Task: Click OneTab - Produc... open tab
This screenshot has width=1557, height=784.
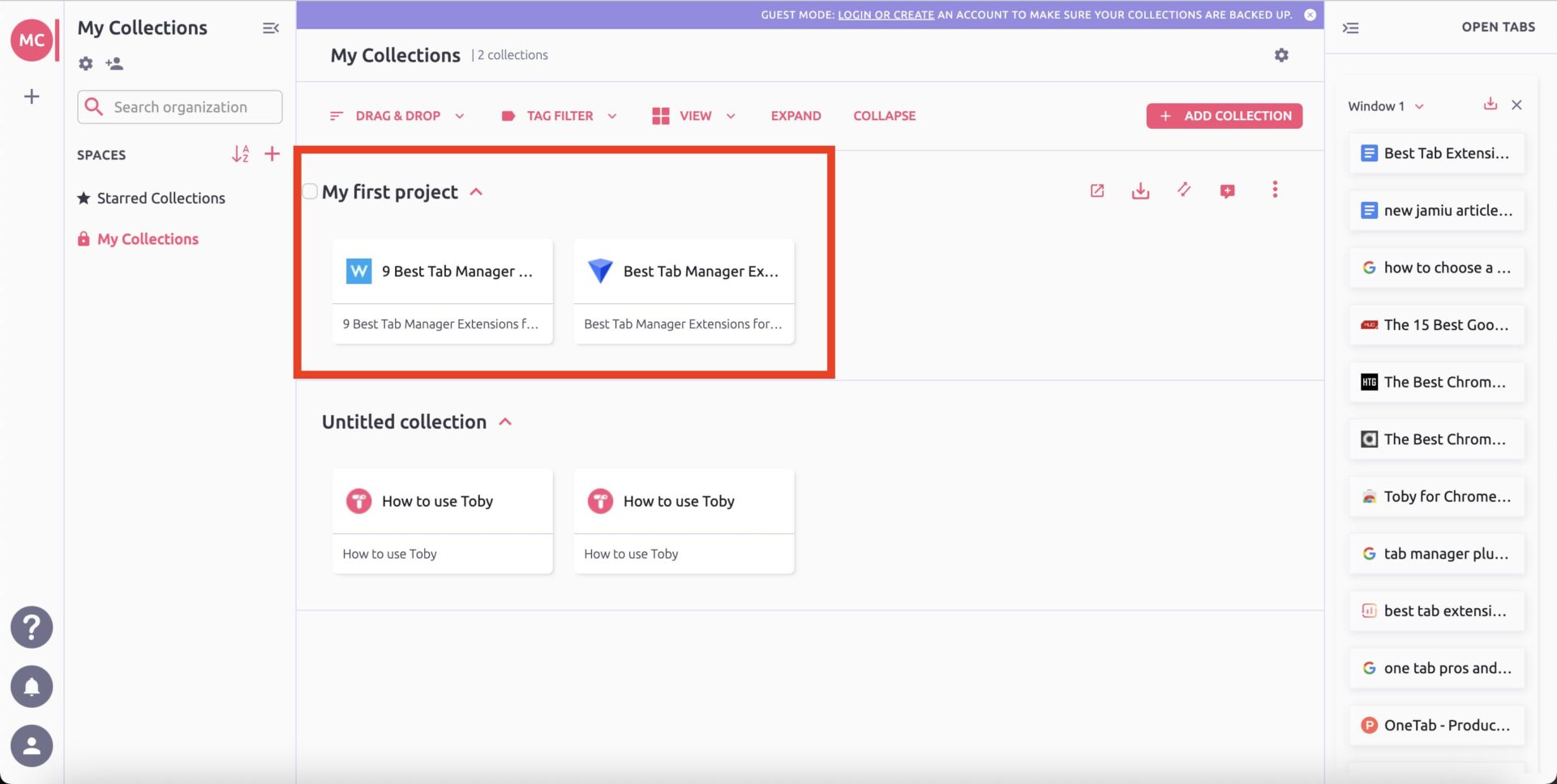Action: [1437, 726]
